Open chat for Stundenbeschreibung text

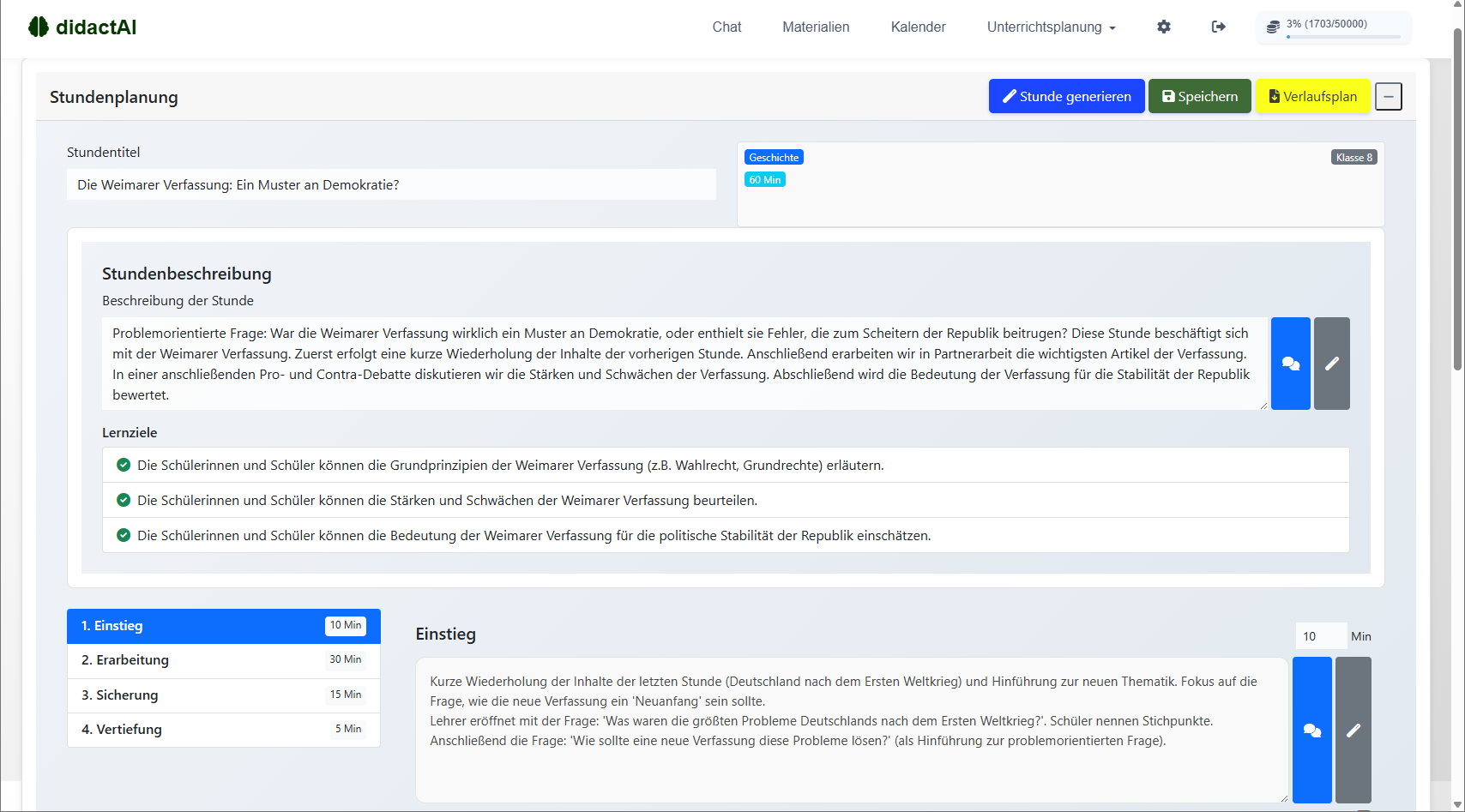(x=1291, y=364)
